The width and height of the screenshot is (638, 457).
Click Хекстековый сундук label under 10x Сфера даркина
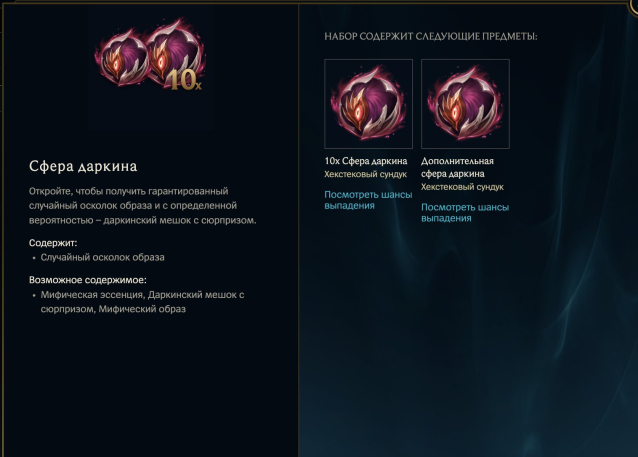pyautogui.click(x=365, y=174)
